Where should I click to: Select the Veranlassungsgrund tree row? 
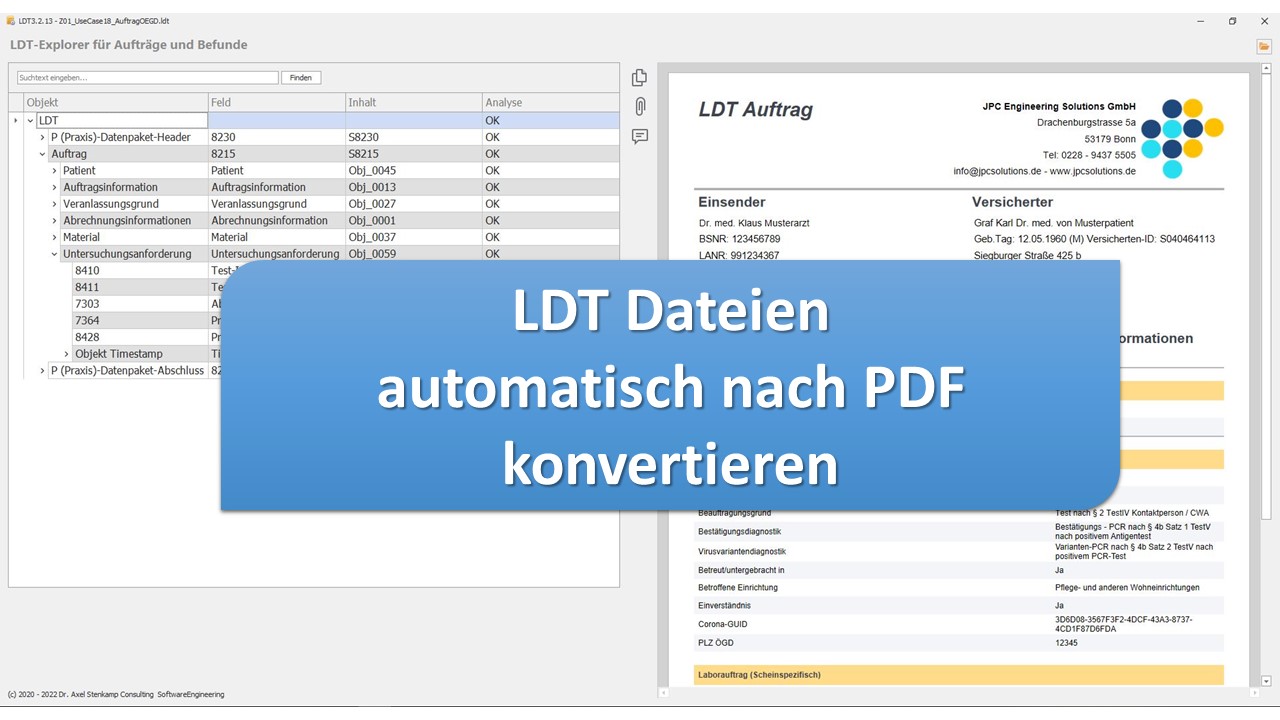coord(110,204)
